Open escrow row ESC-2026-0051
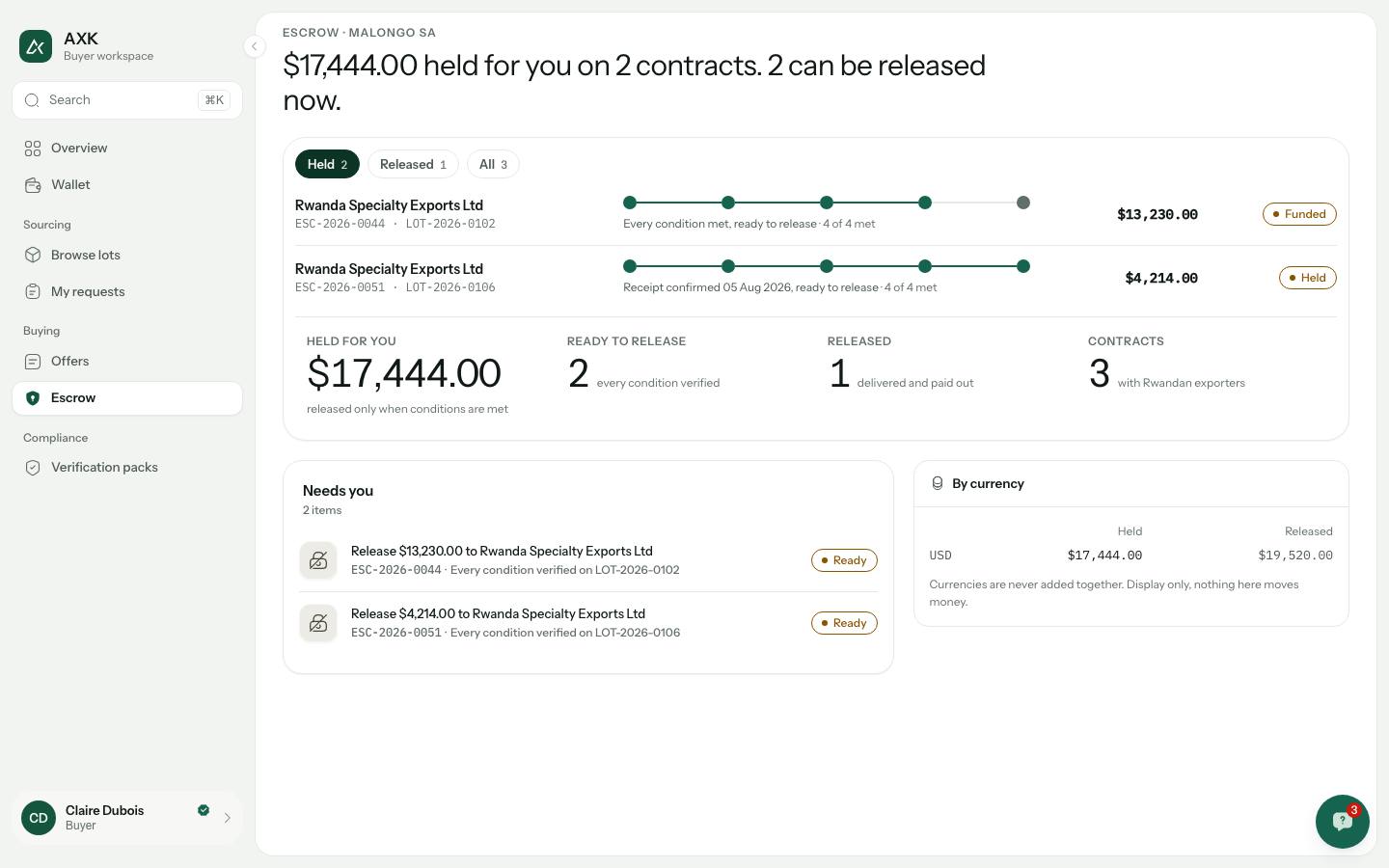This screenshot has width=1389, height=868. (816, 278)
